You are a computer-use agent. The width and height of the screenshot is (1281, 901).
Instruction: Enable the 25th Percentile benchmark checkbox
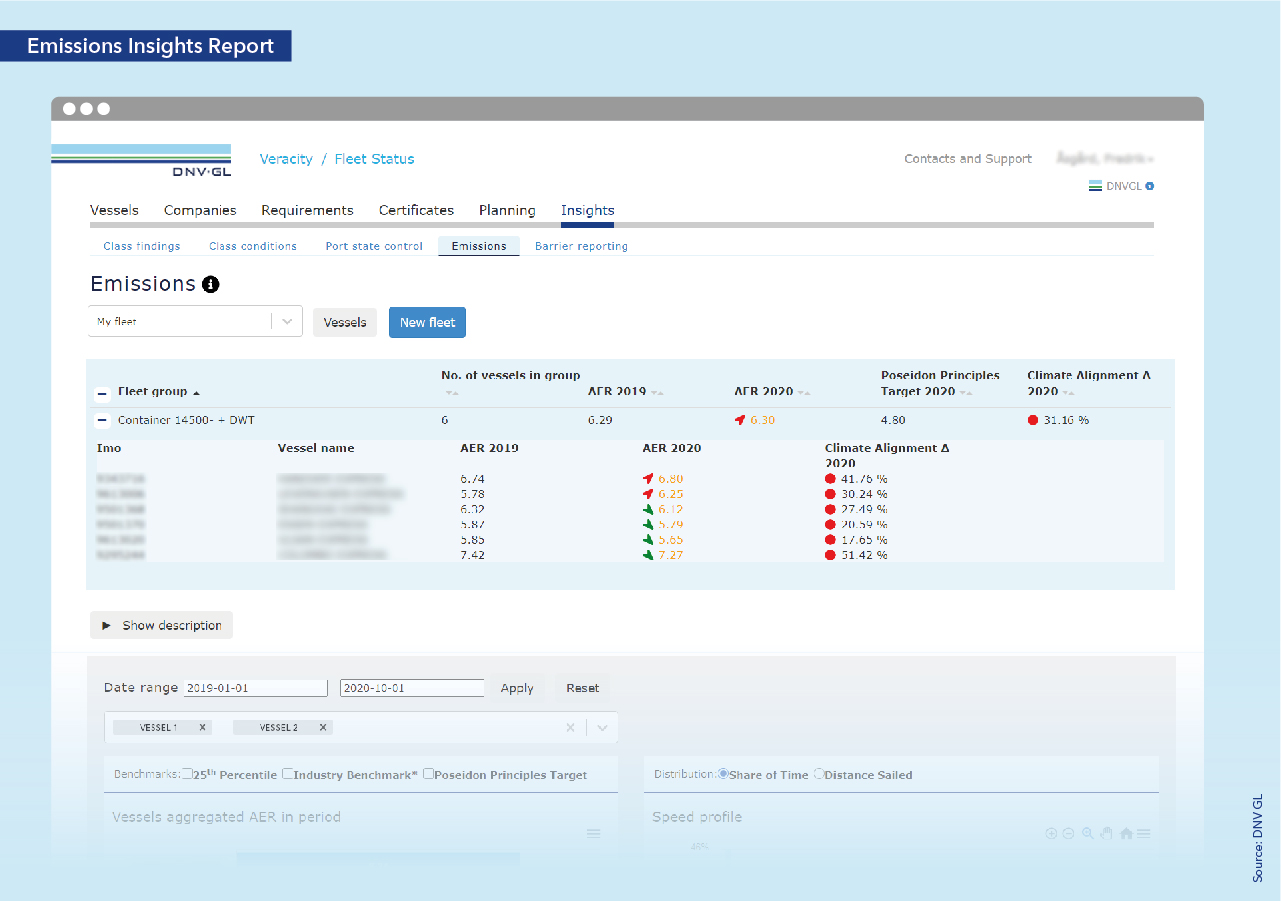[x=188, y=774]
